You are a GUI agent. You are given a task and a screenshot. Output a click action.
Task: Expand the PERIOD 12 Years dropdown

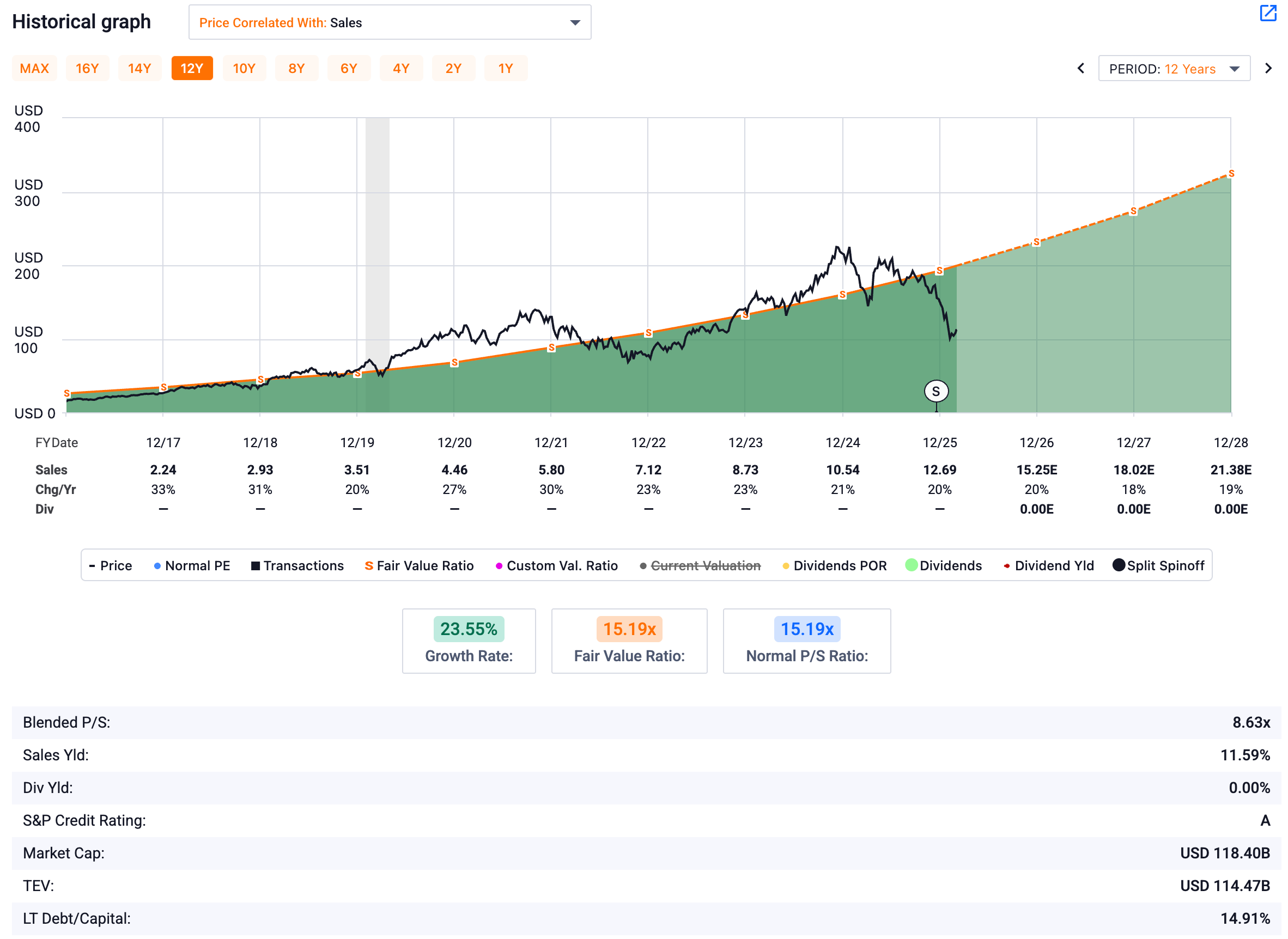coord(1173,69)
